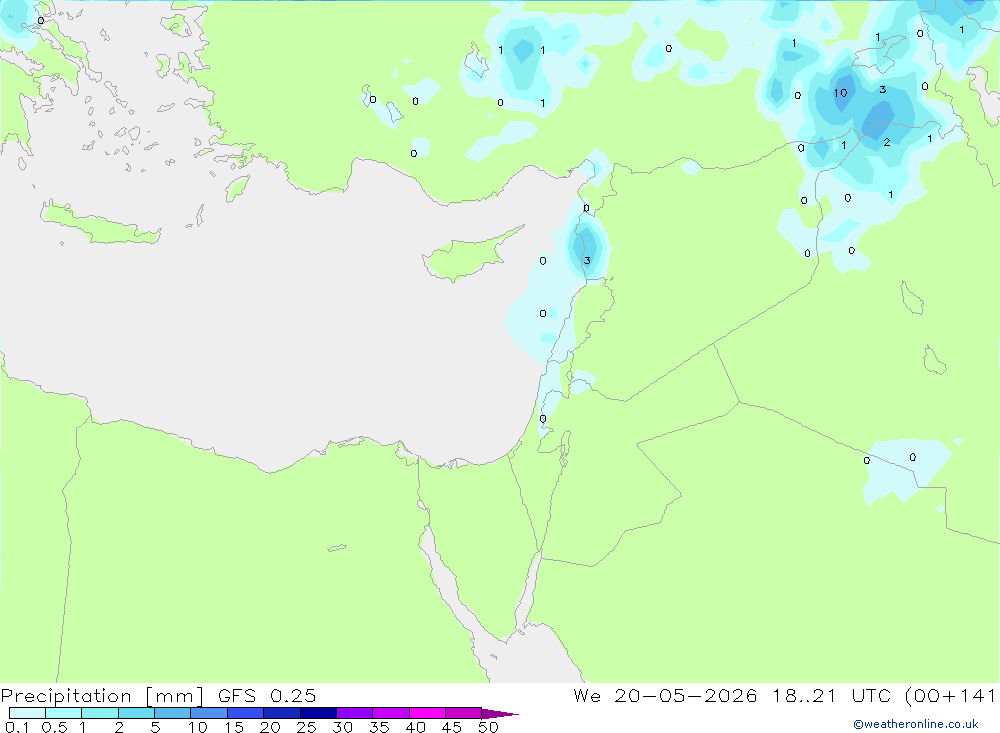1000x733 pixels.
Task: Choose the 25–30 mm navy legend swatch
Action: (318, 713)
